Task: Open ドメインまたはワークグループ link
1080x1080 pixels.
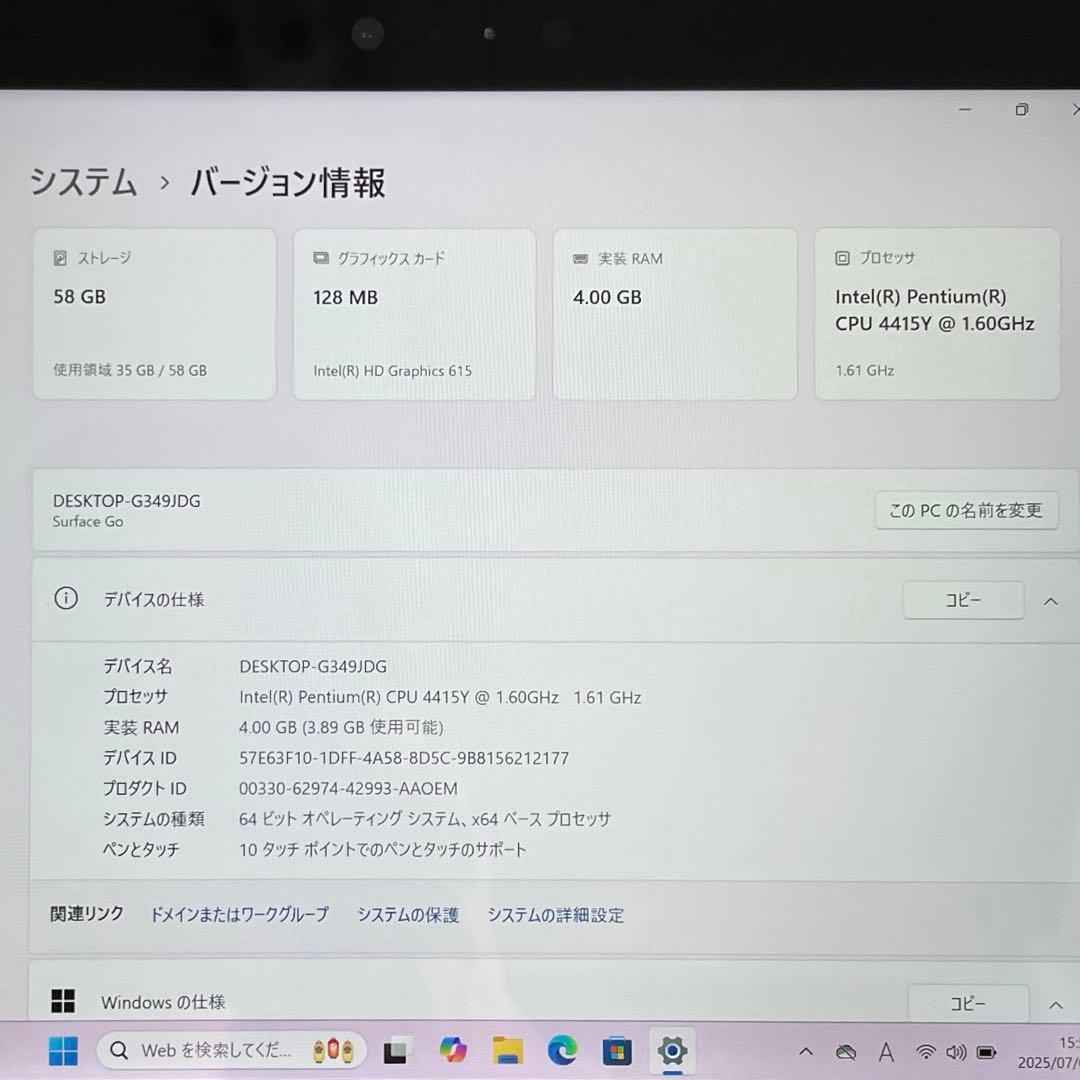Action: coord(239,915)
